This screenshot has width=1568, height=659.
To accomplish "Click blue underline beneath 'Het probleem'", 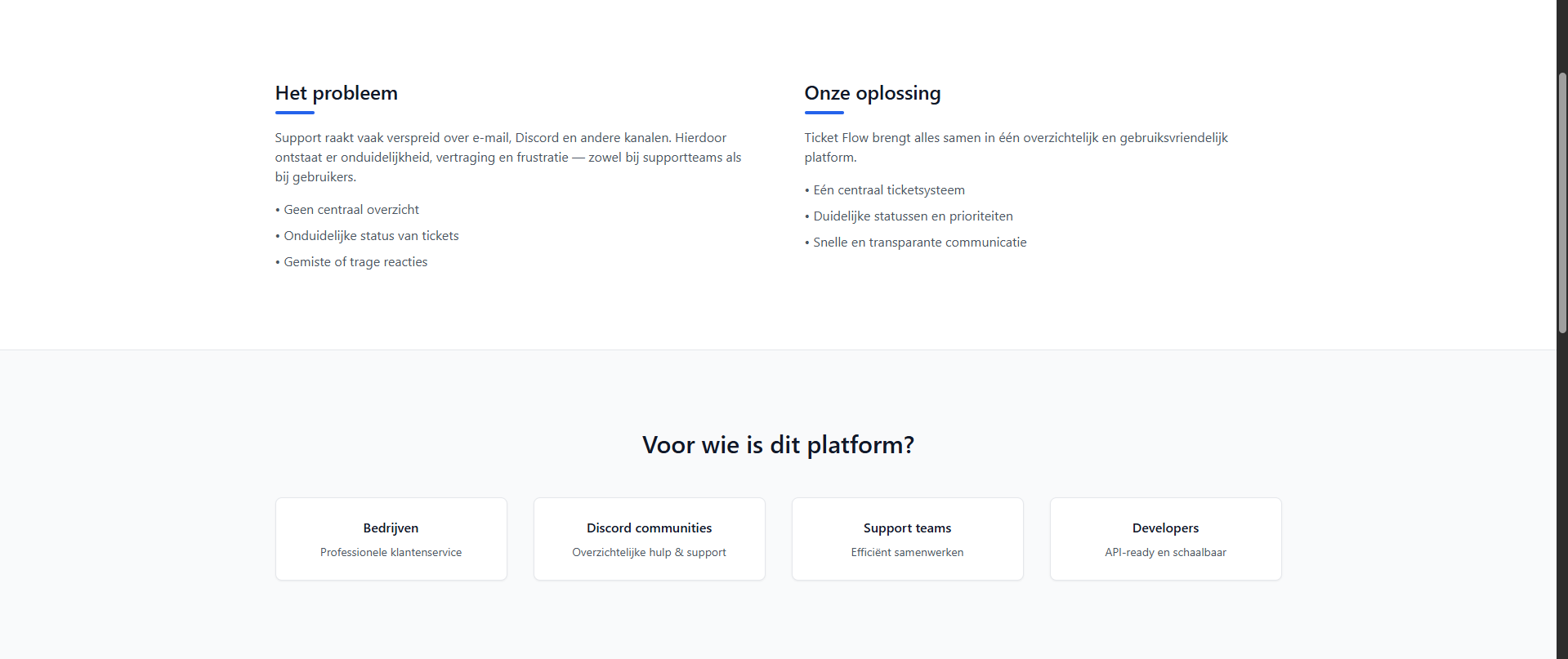I will (x=294, y=113).
